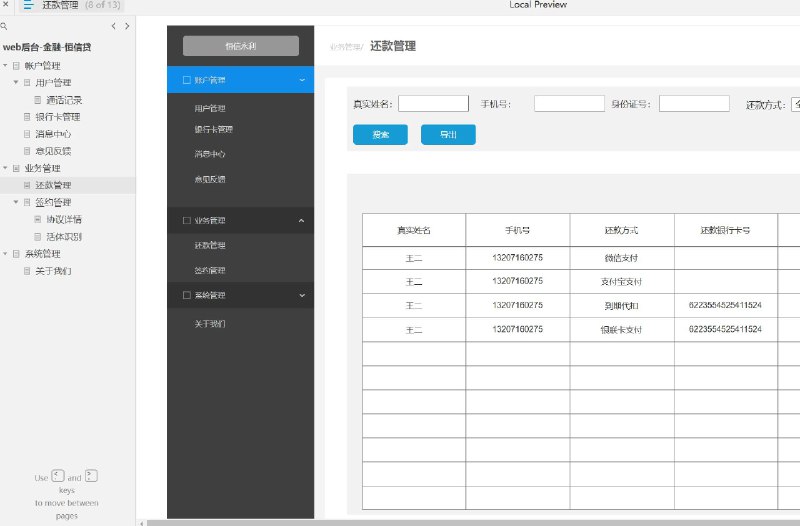This screenshot has height=526, width=800.
Task: Open 银行卡管理 in dark sidebar menu
Action: [x=213, y=130]
